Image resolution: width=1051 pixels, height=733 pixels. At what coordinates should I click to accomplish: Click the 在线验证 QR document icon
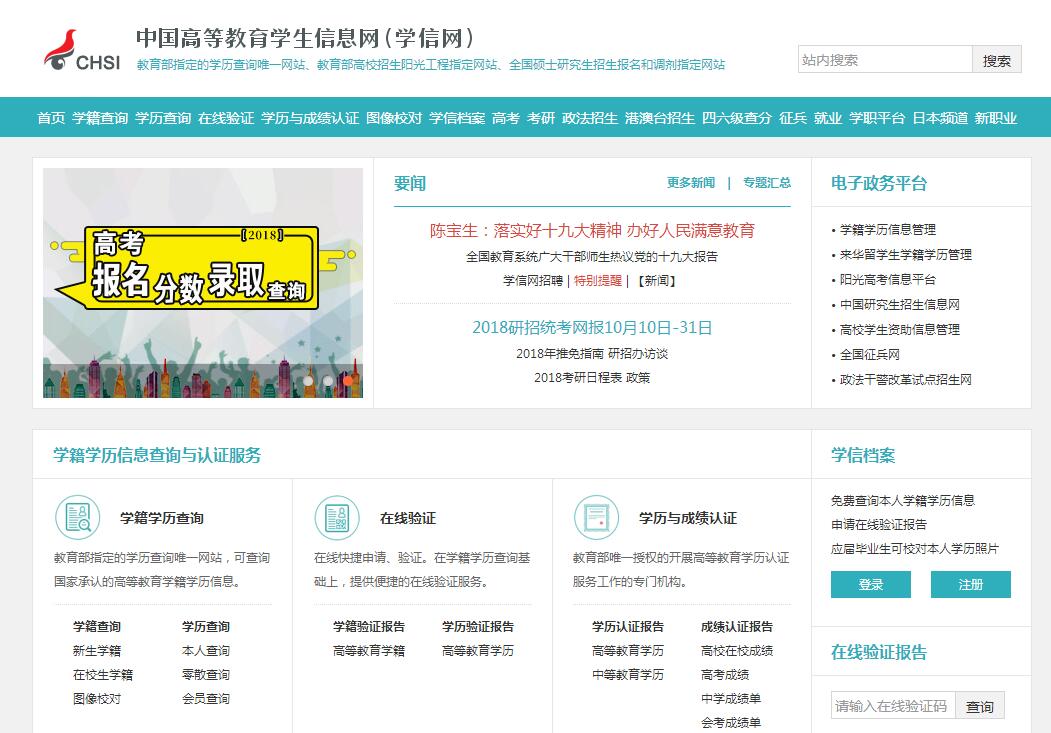337,517
